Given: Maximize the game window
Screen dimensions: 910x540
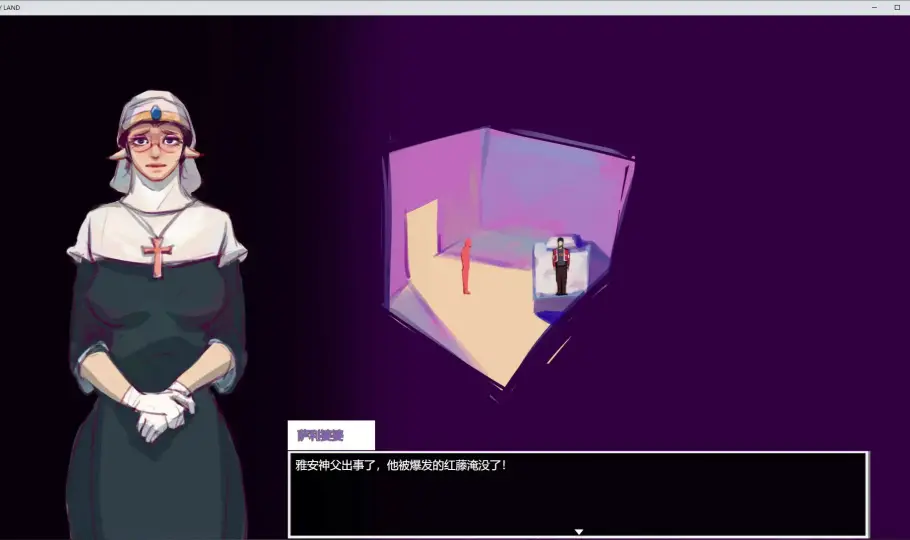Looking at the screenshot, I should click(x=896, y=7).
